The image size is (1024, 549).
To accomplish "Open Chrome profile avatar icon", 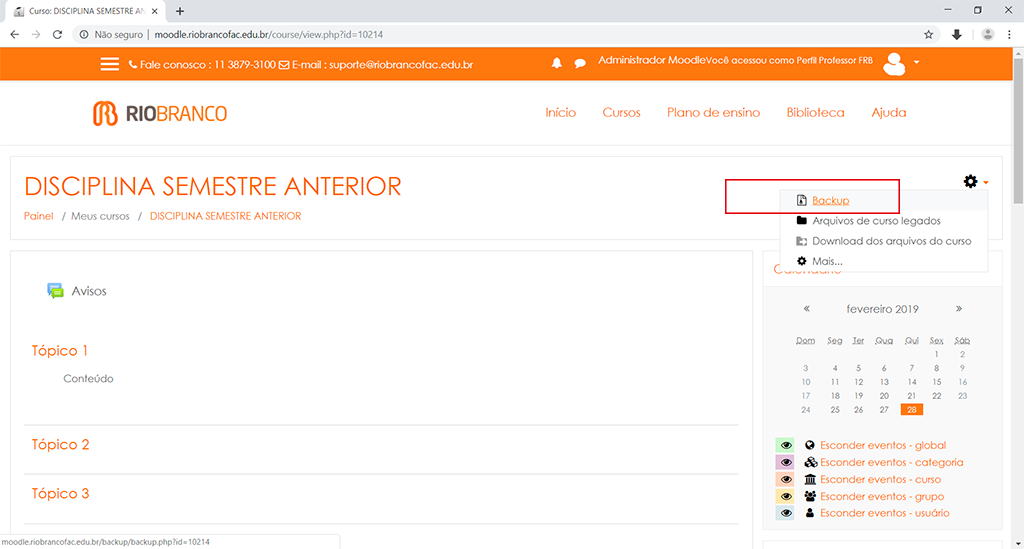I will (x=987, y=35).
